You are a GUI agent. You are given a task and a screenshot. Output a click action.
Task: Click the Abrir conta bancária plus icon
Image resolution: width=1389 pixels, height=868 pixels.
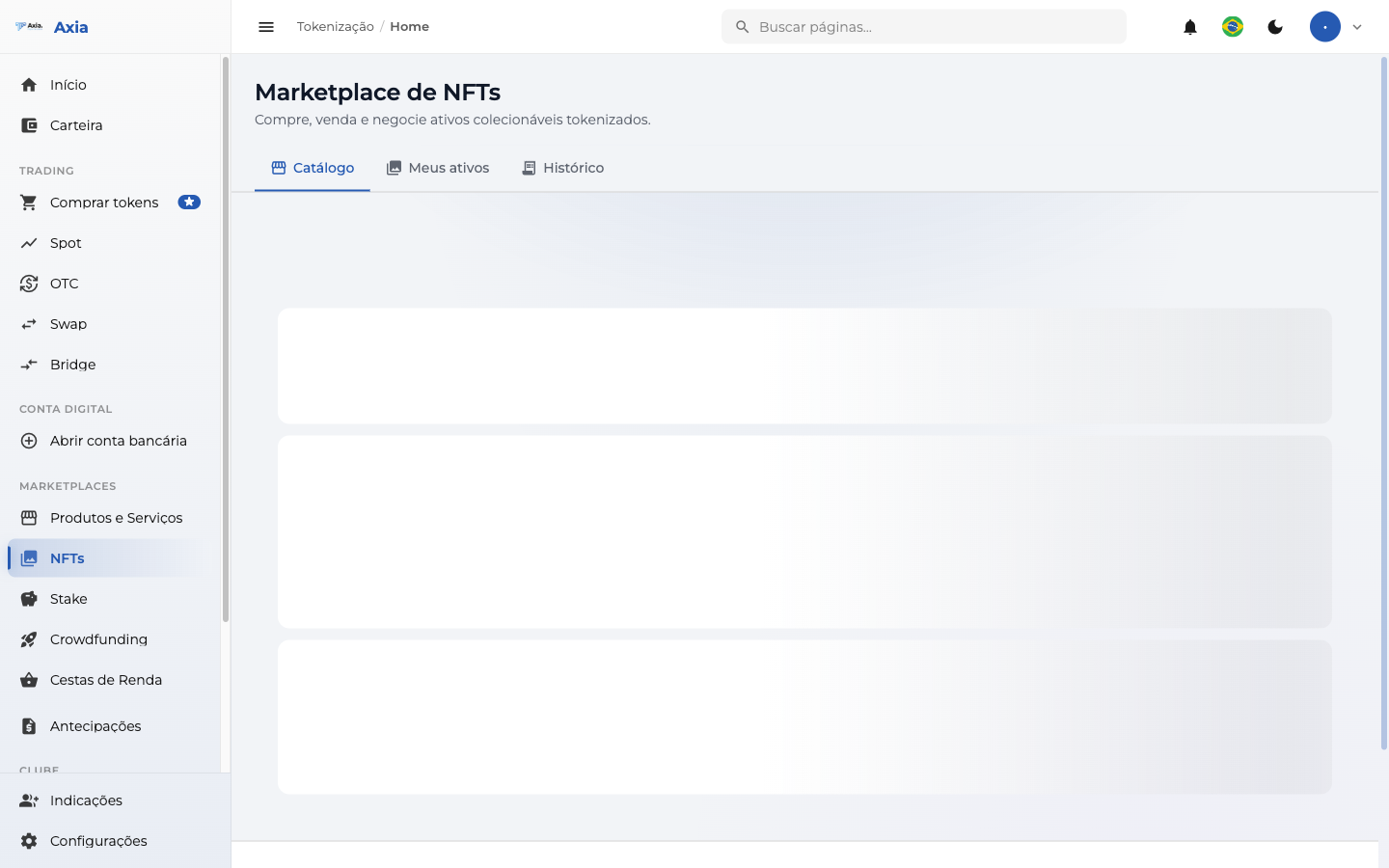click(x=29, y=441)
